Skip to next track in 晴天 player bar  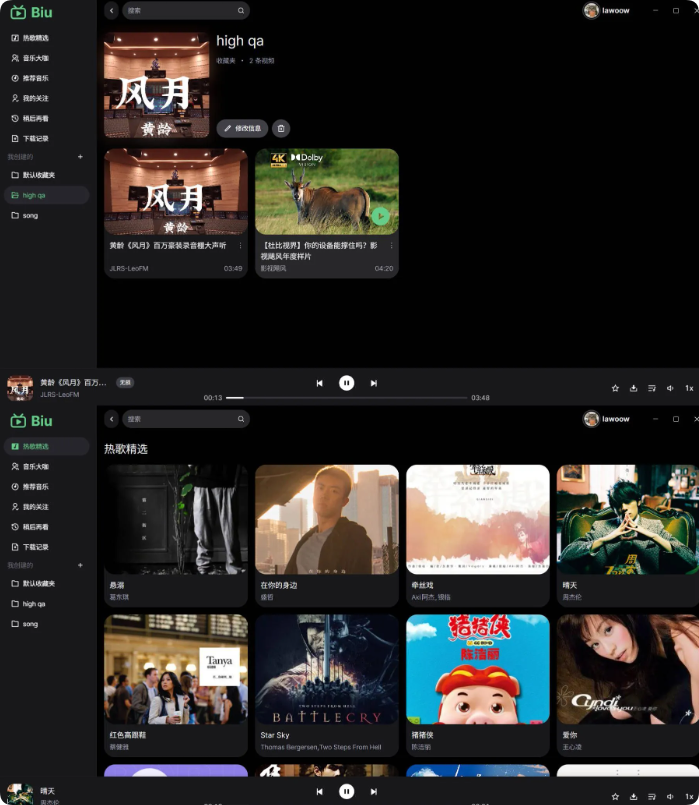(x=374, y=792)
